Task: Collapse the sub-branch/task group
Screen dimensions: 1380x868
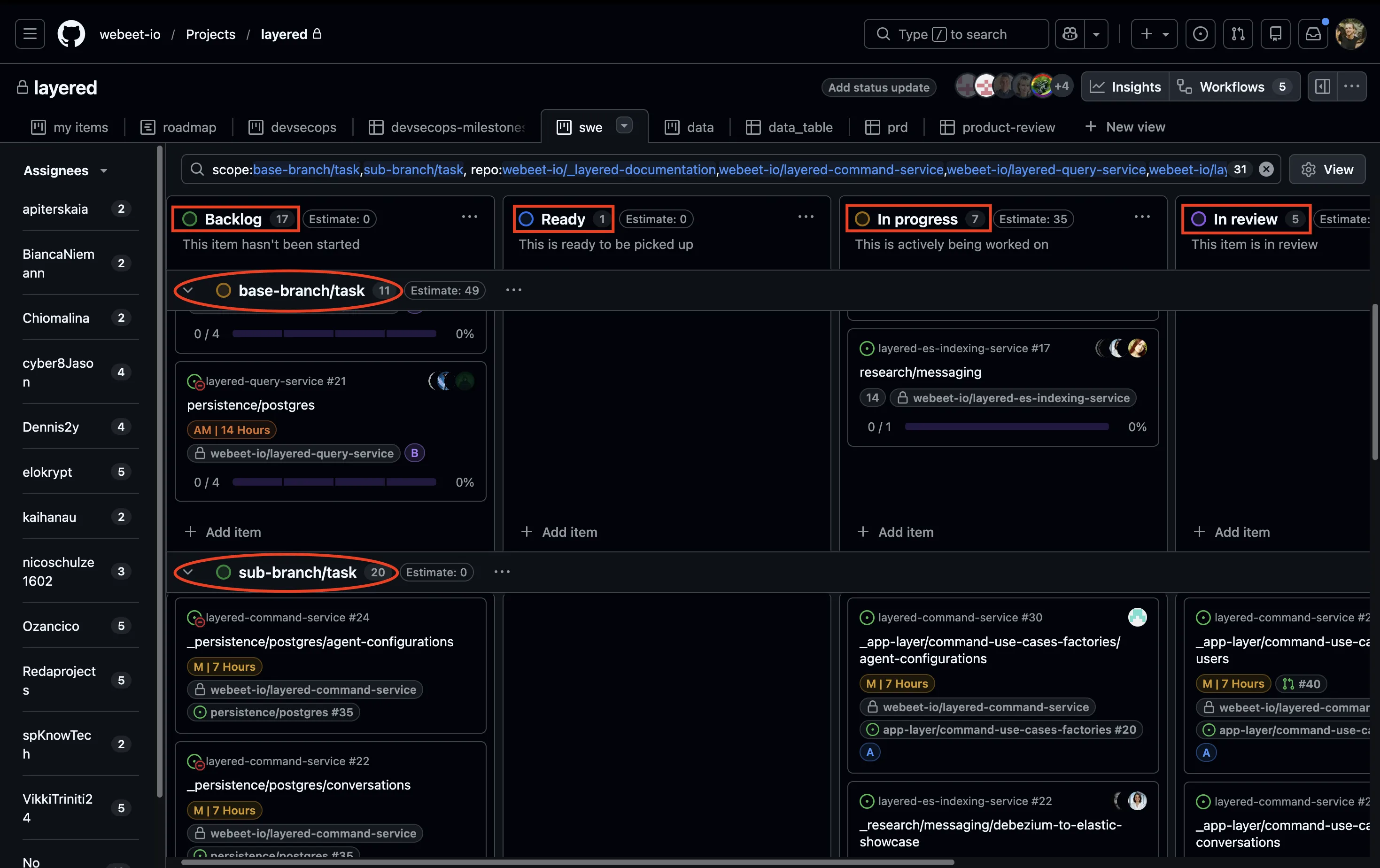Action: click(188, 572)
